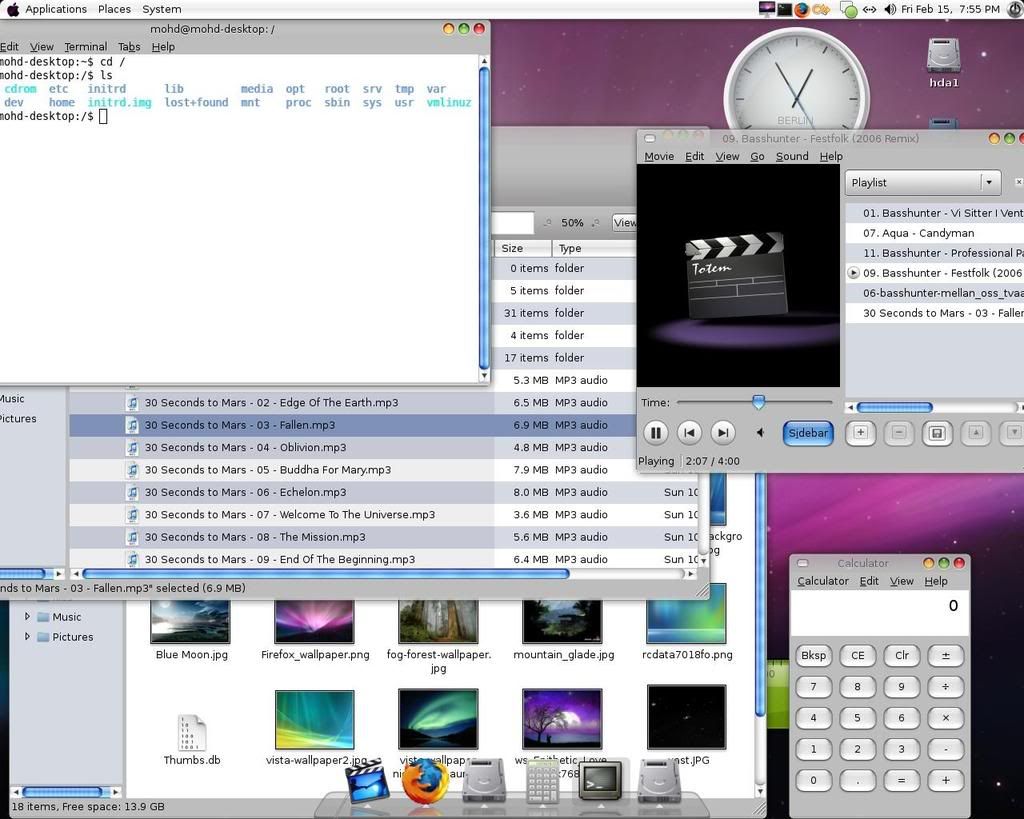Screen dimensions: 1024x819
Task: Open the hda1 drive icon on the desktop
Action: (943, 62)
